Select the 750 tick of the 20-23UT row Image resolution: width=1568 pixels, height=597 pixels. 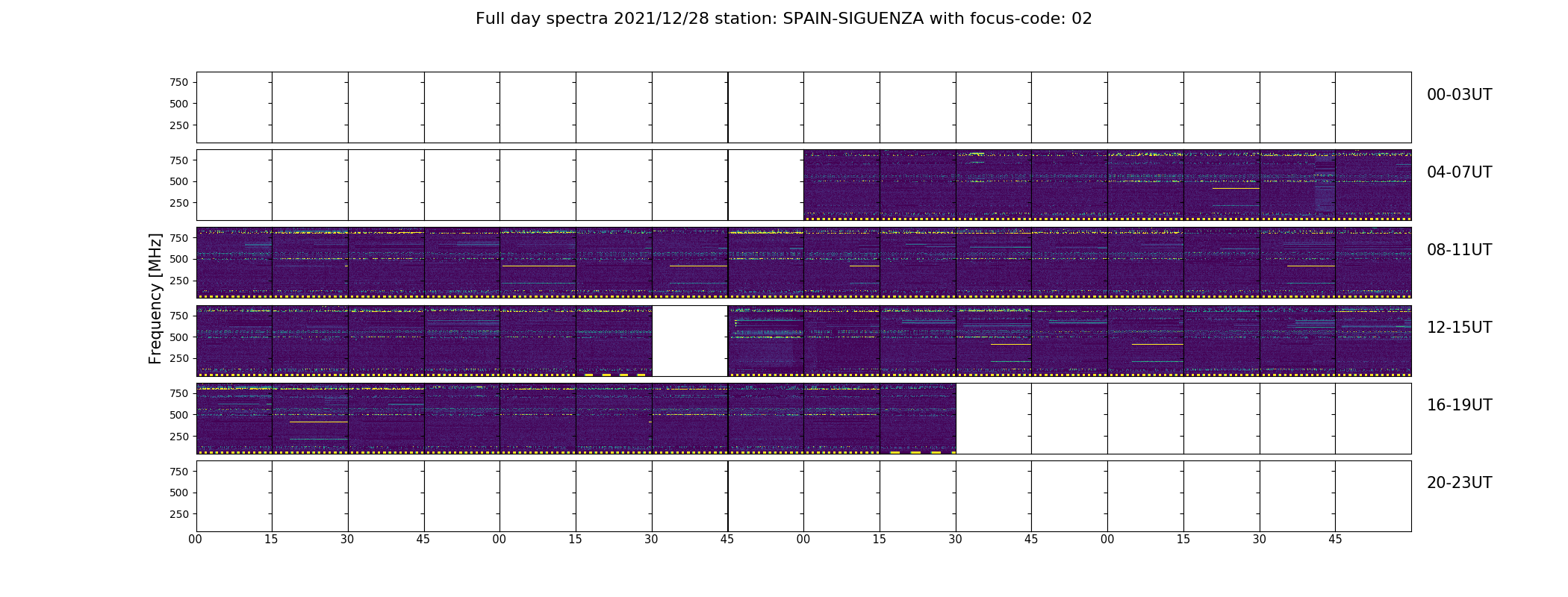click(x=179, y=471)
